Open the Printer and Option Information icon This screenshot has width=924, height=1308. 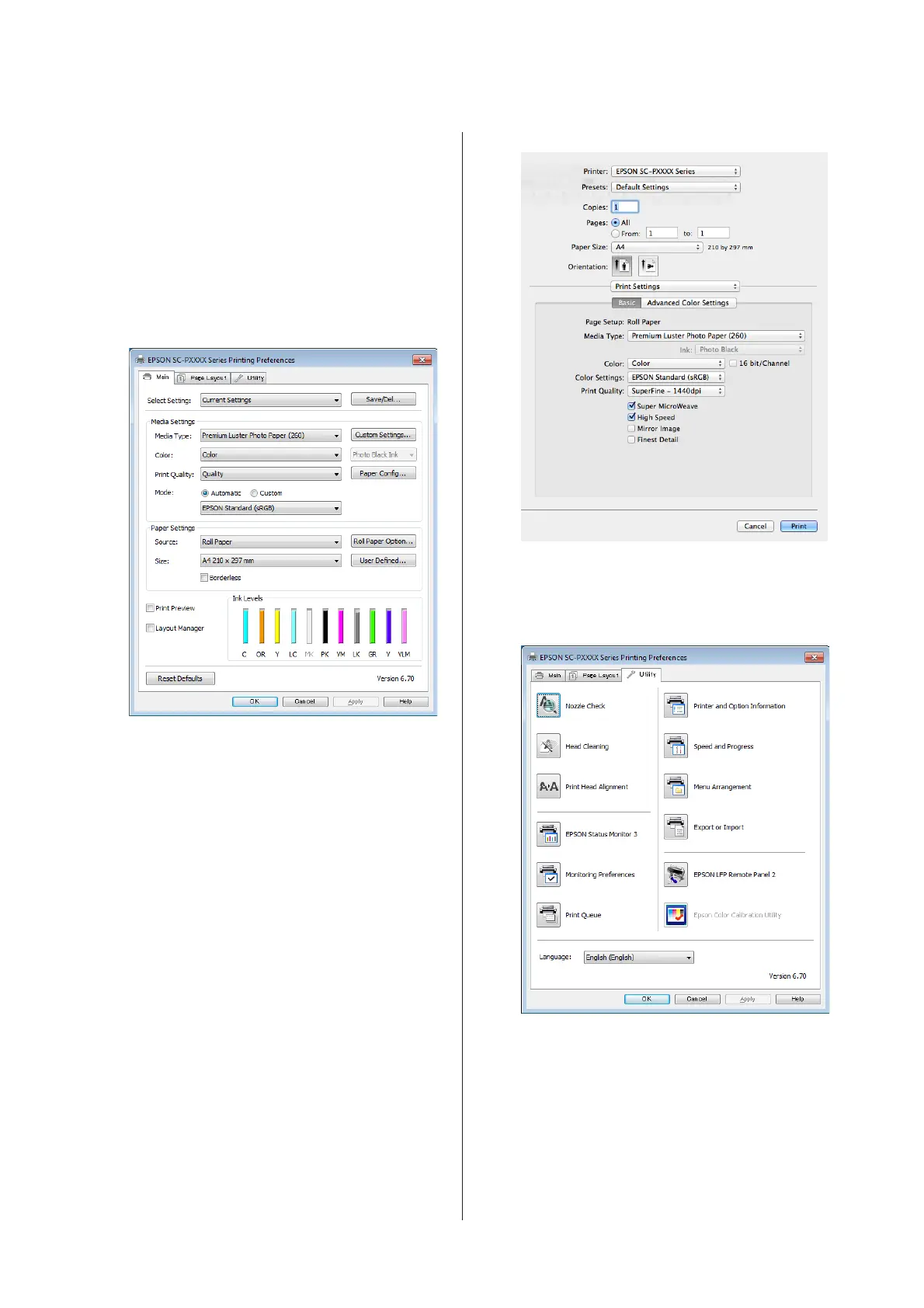coord(676,705)
